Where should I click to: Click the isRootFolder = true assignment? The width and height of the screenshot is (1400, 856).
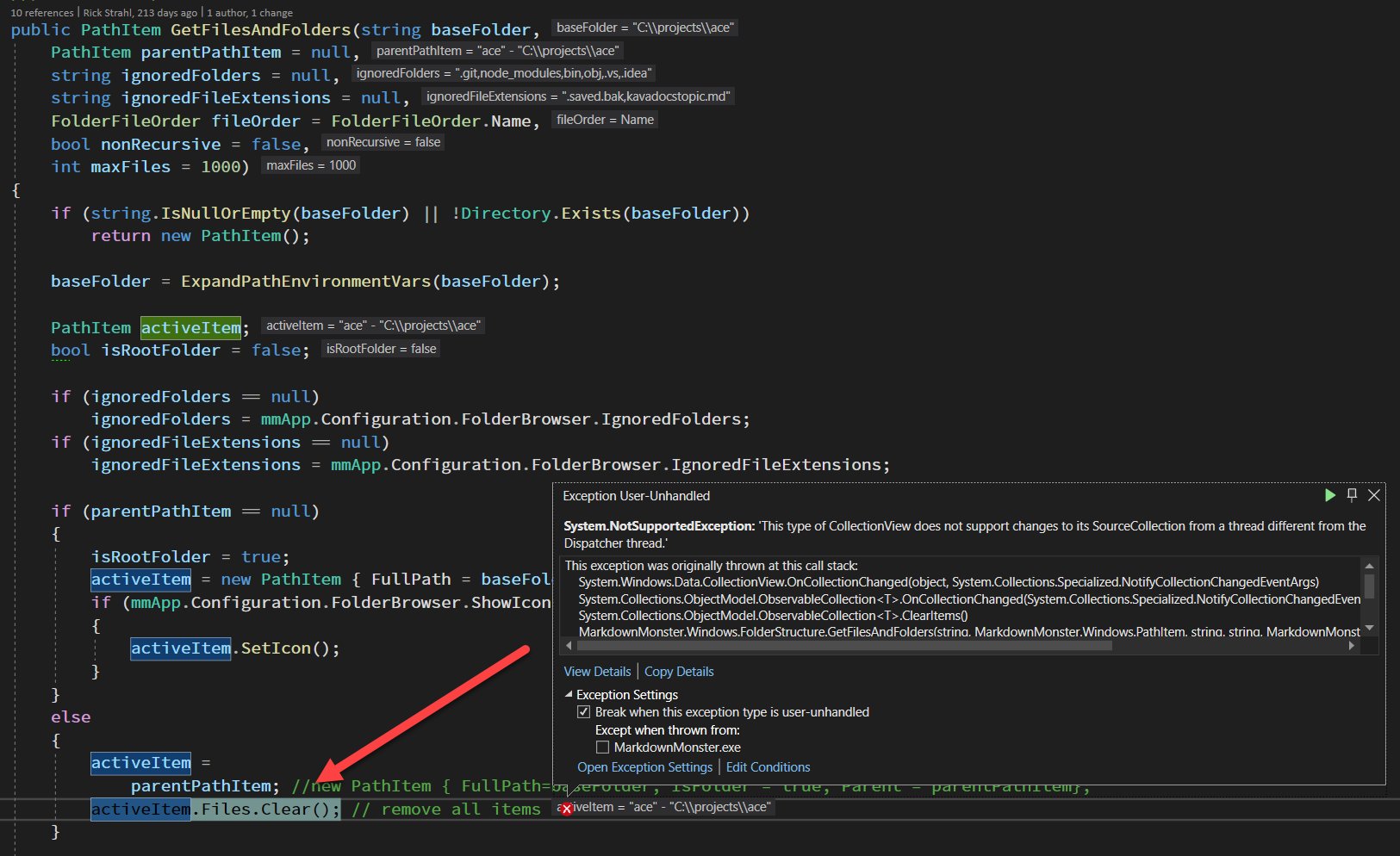click(190, 557)
